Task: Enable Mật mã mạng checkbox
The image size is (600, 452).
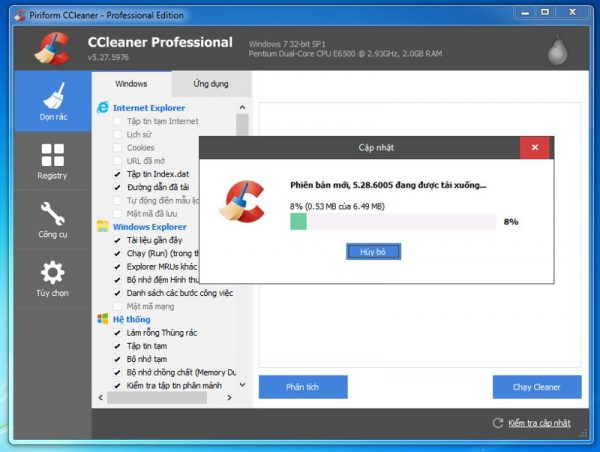Action: 117,306
